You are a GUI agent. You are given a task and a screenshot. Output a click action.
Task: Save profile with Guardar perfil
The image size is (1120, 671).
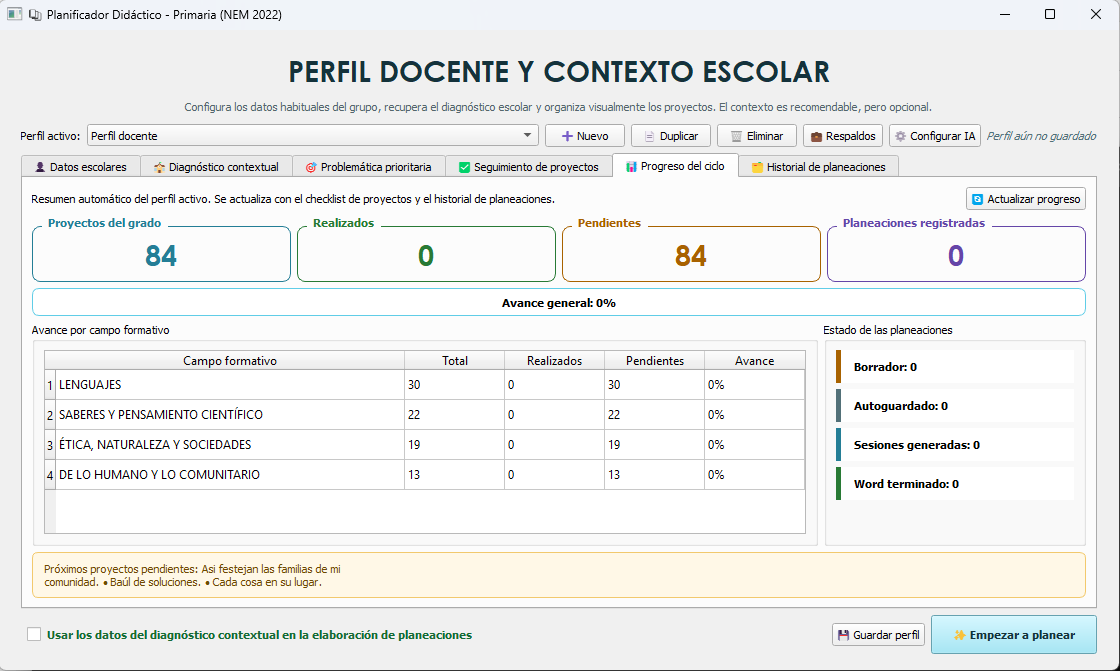point(879,635)
